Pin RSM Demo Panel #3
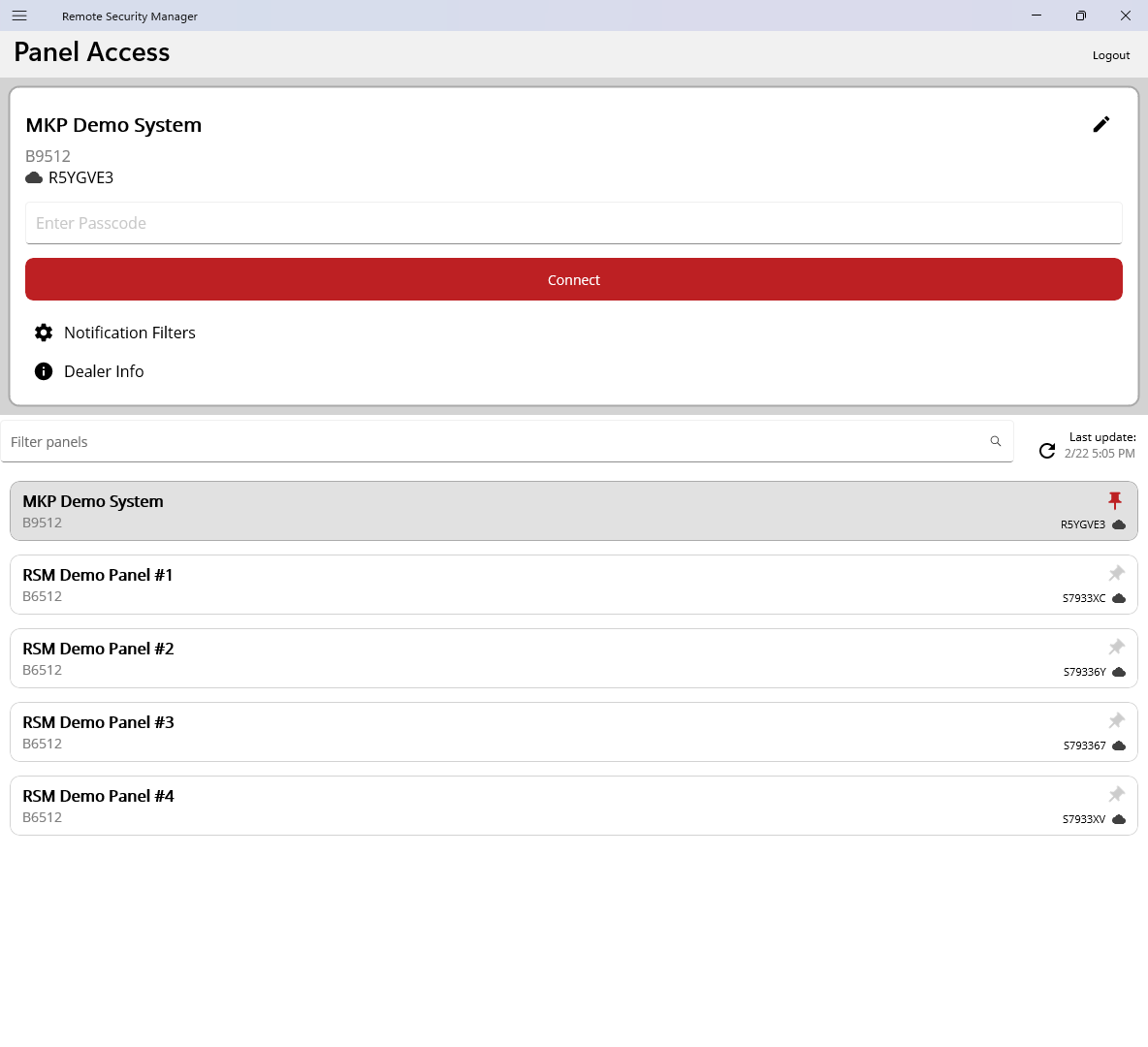The width and height of the screenshot is (1148, 1047). [x=1116, y=721]
